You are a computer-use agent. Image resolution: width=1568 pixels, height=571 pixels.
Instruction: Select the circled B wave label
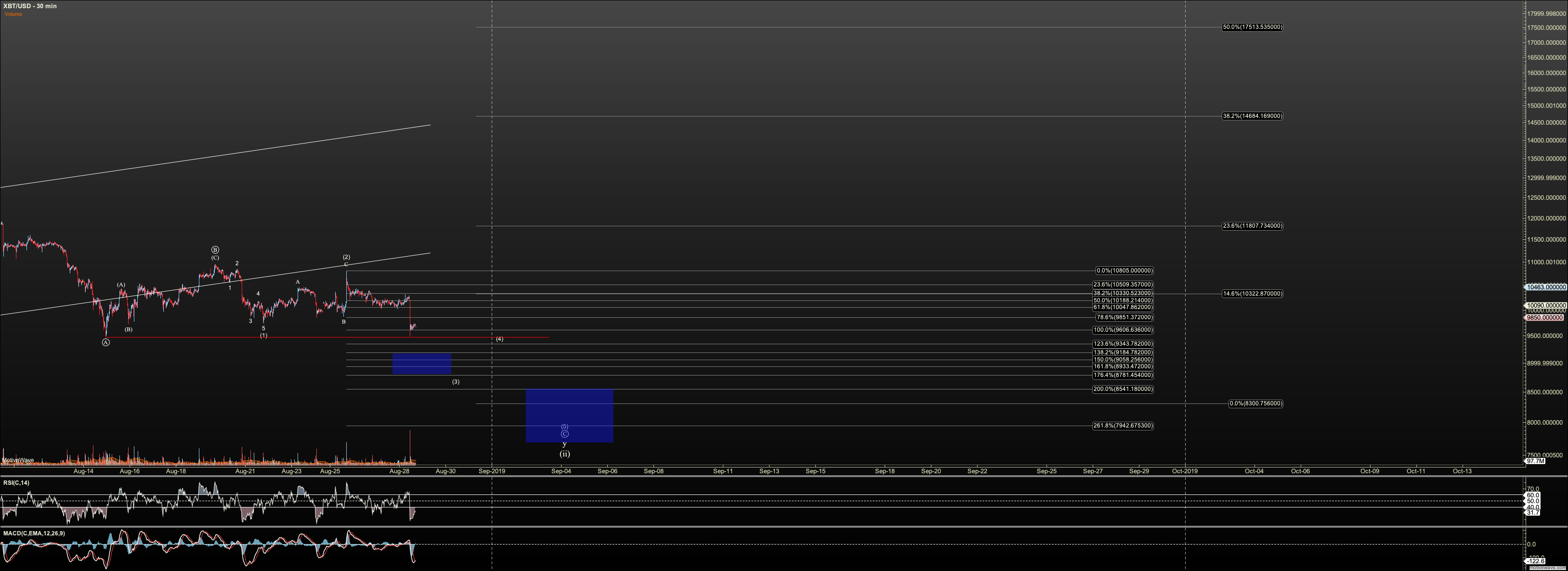215,250
